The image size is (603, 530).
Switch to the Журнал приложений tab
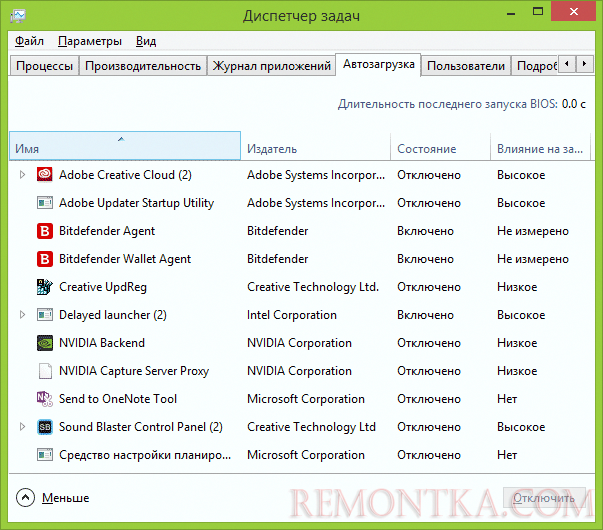pos(272,66)
